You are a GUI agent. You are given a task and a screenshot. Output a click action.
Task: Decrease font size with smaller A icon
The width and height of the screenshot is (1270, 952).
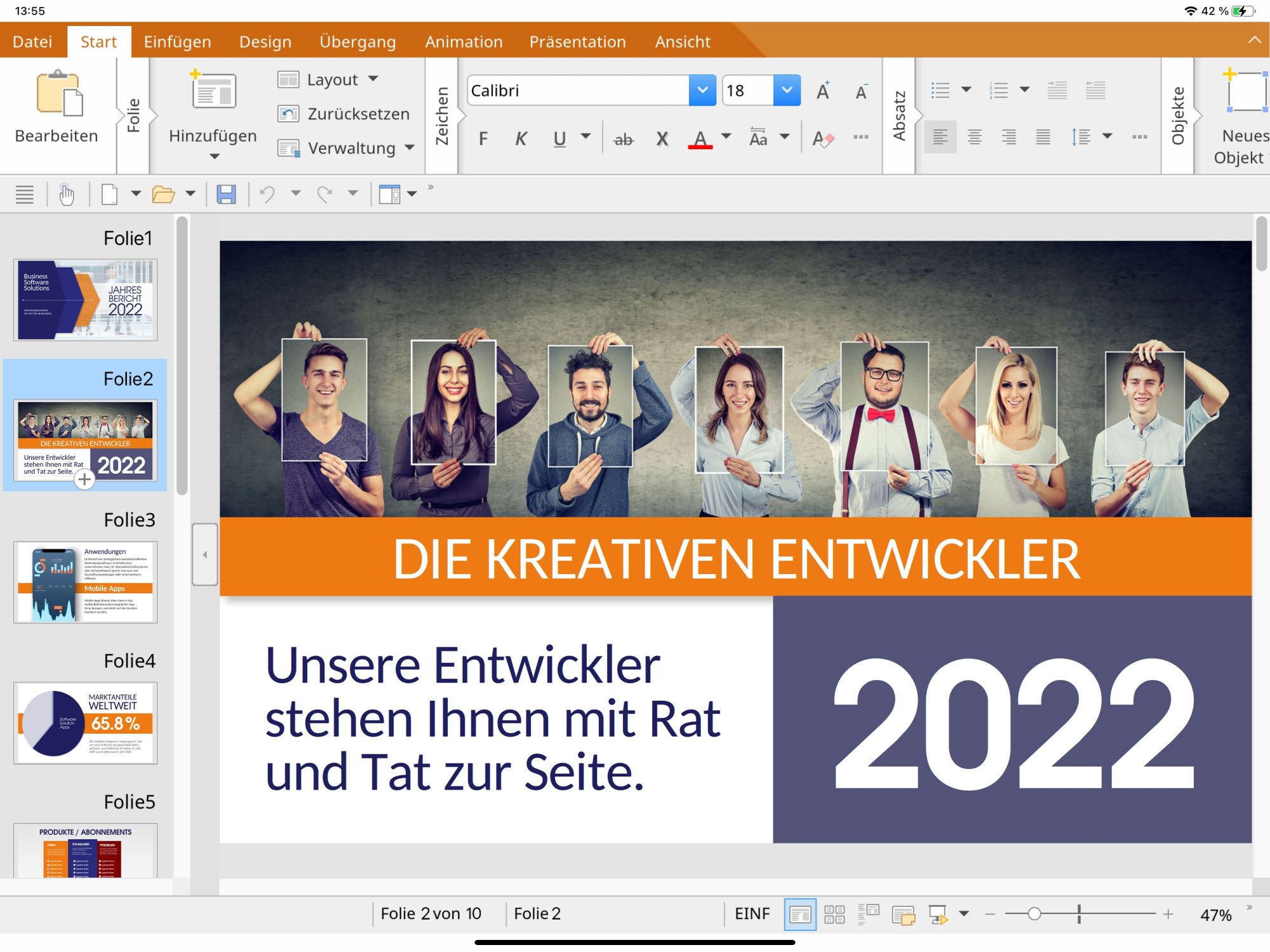click(862, 91)
